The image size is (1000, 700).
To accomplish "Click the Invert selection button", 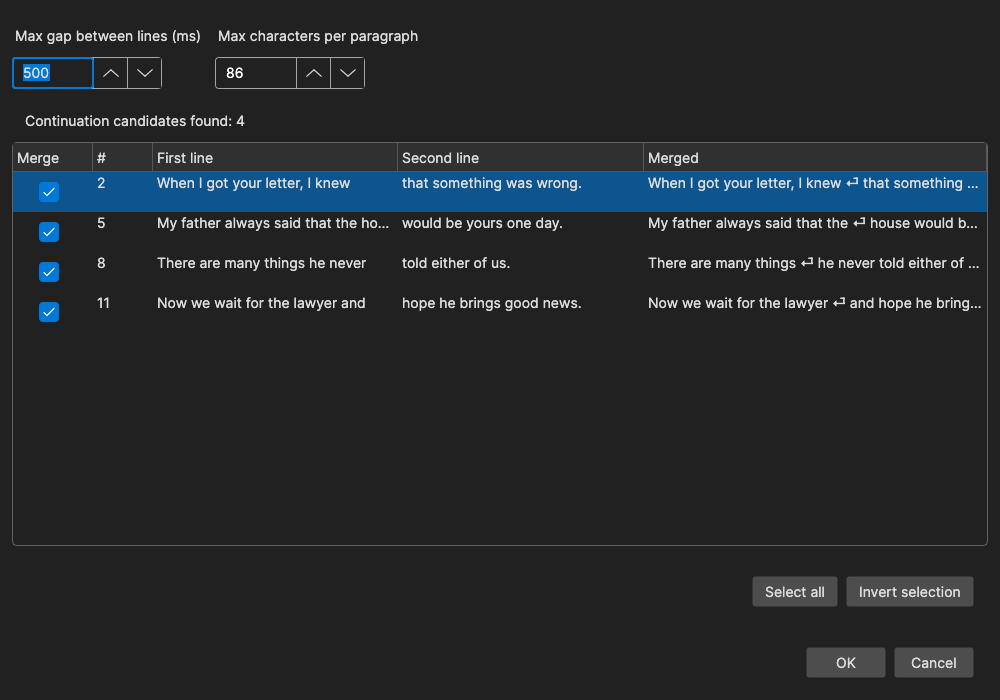I will coord(909,592).
